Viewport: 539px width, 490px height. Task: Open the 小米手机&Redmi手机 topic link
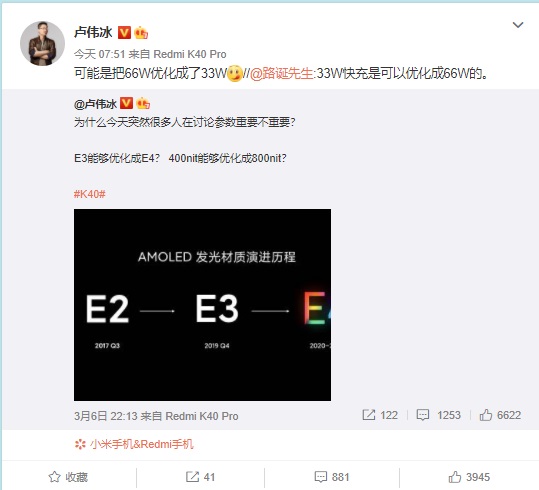click(134, 444)
